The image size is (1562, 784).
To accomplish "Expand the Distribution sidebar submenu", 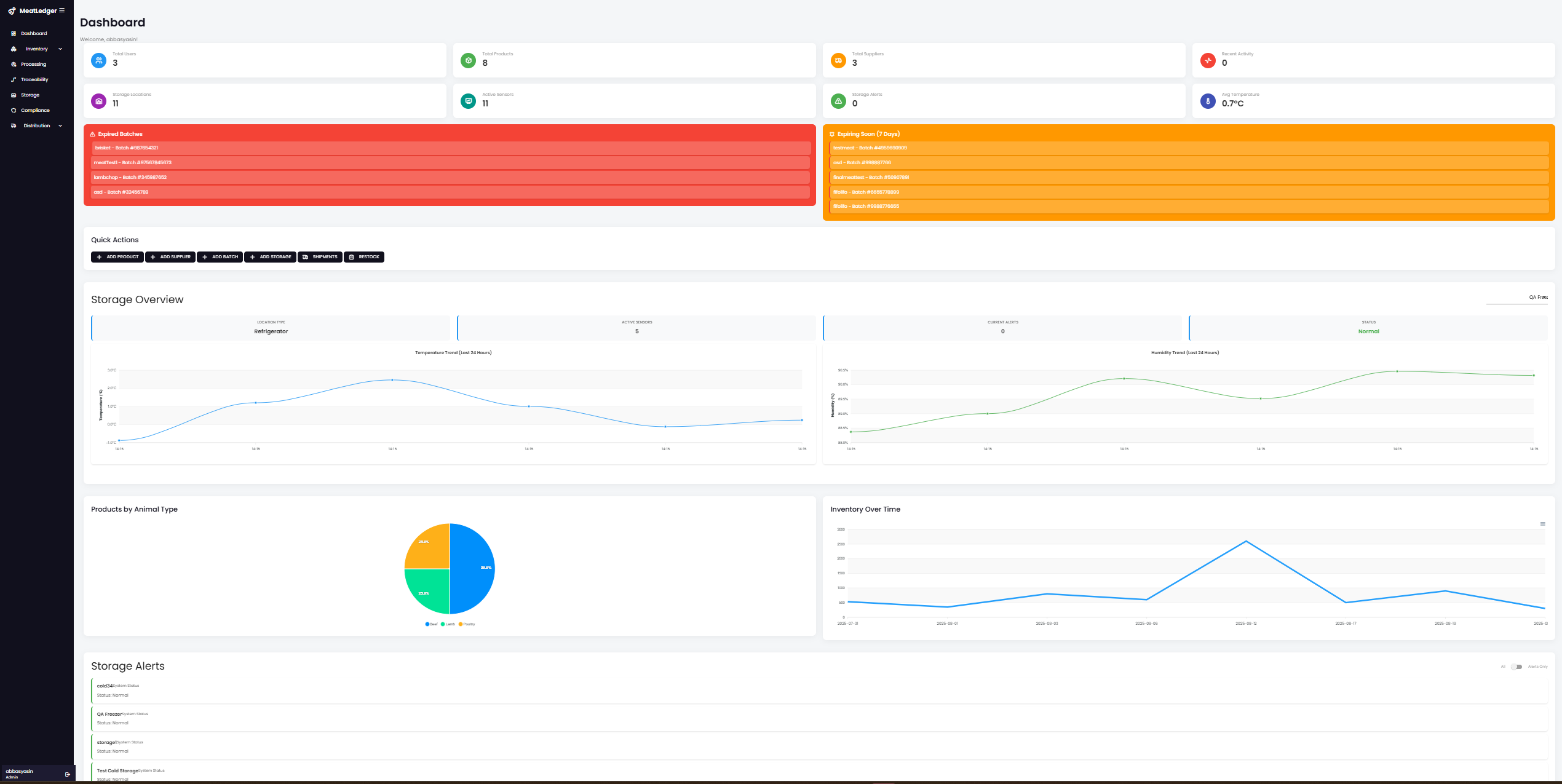I will 37,125.
